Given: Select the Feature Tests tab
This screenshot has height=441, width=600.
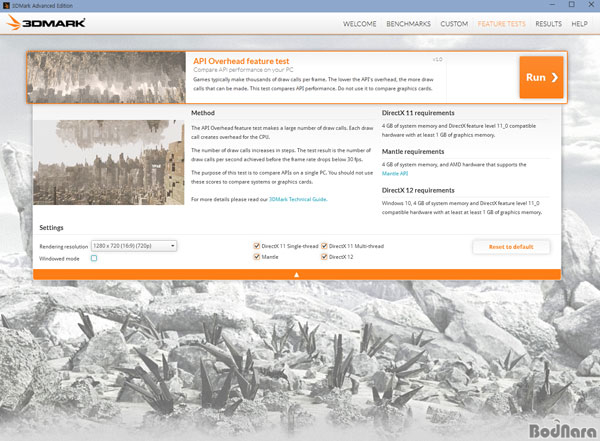Looking at the screenshot, I should pos(501,24).
